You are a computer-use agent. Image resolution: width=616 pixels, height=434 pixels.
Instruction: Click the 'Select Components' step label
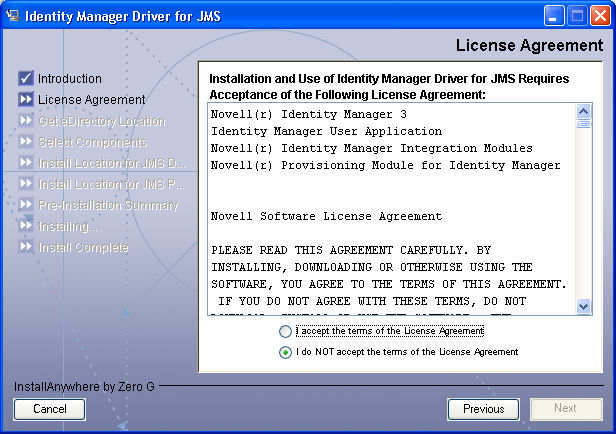[x=93, y=142]
